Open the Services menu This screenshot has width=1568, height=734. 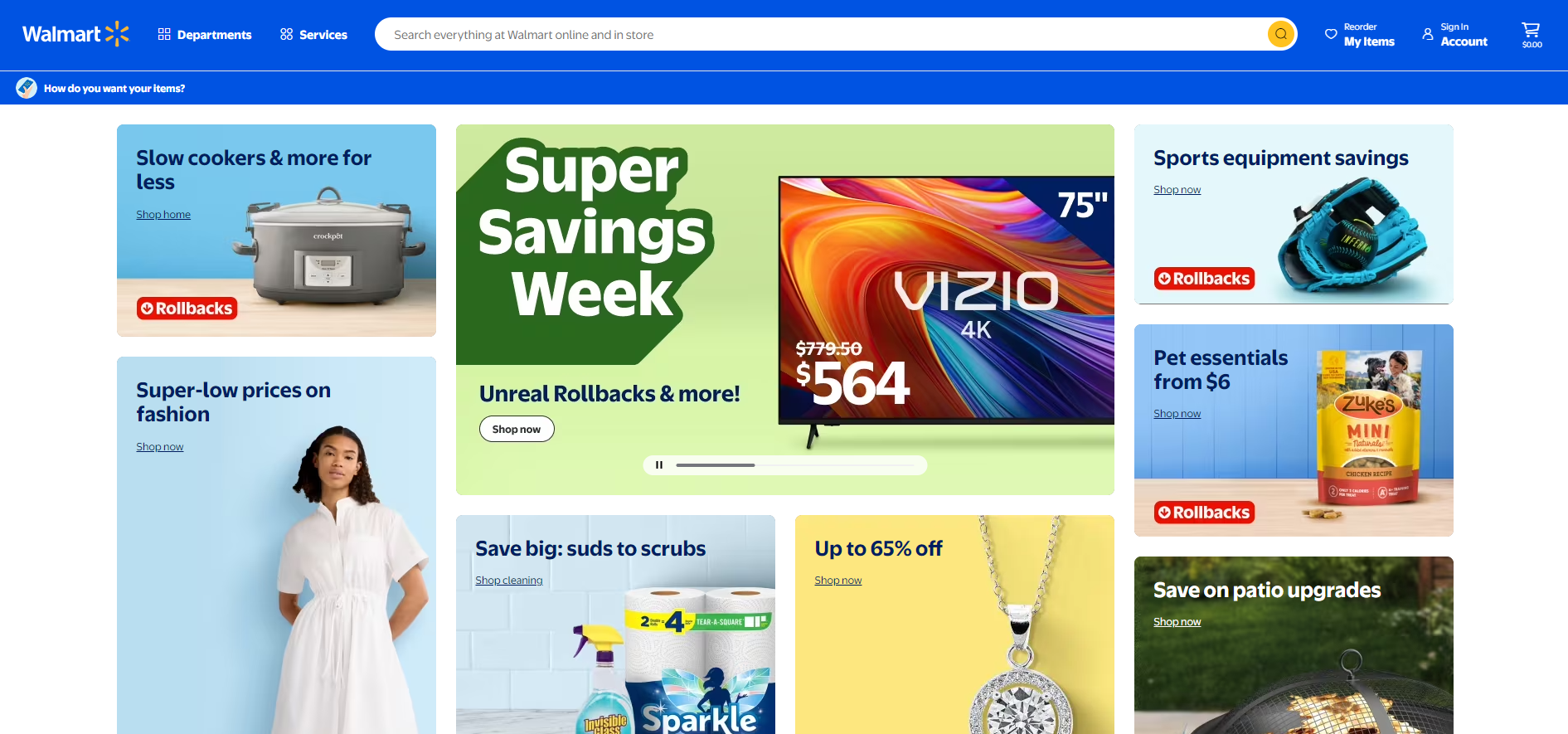(313, 35)
